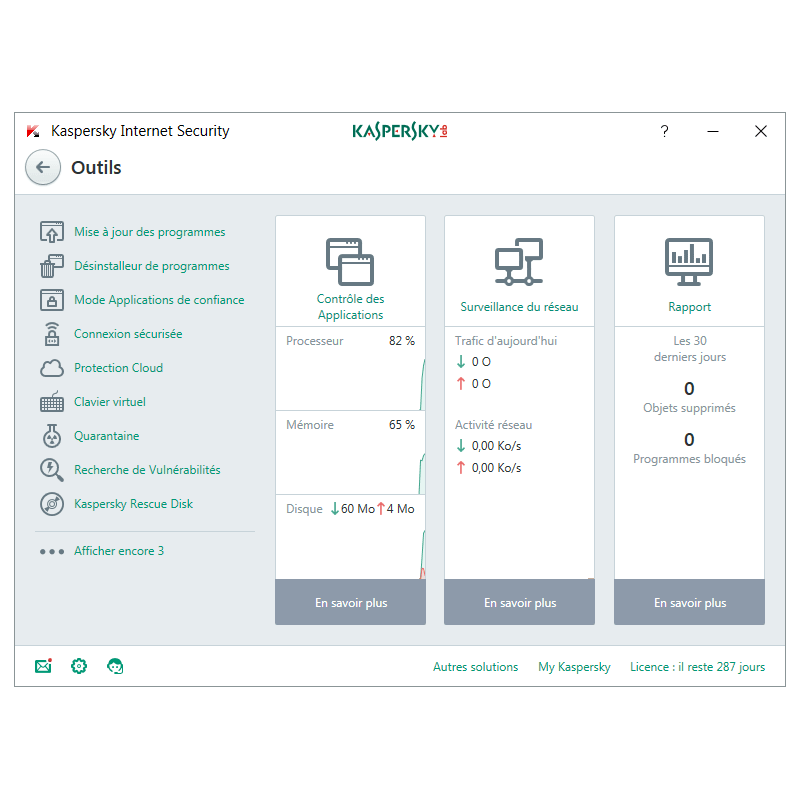Click the three dots next to Afficher encore
The width and height of the screenshot is (800, 800).
click(x=52, y=552)
